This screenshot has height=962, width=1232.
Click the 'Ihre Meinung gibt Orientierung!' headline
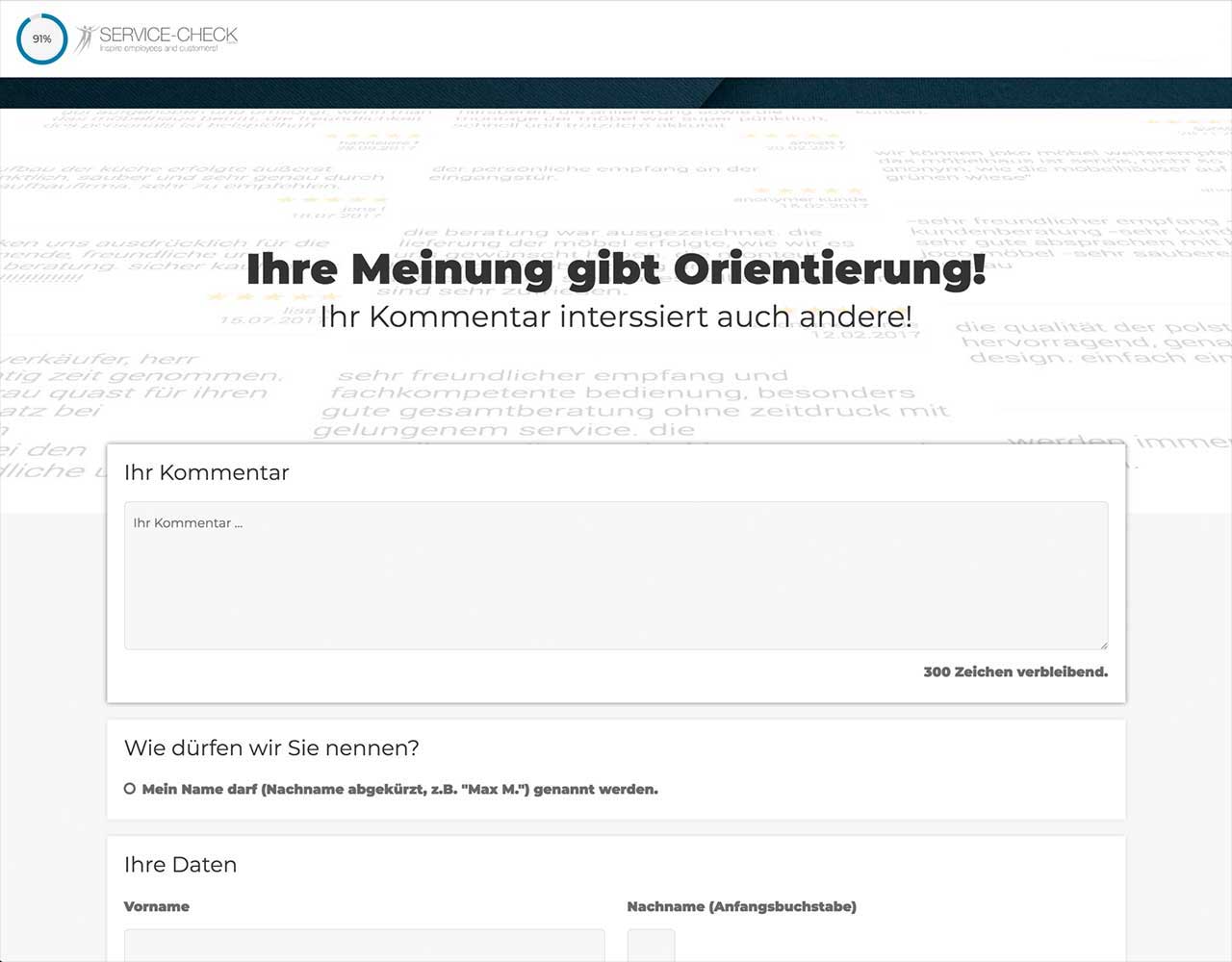coord(616,268)
